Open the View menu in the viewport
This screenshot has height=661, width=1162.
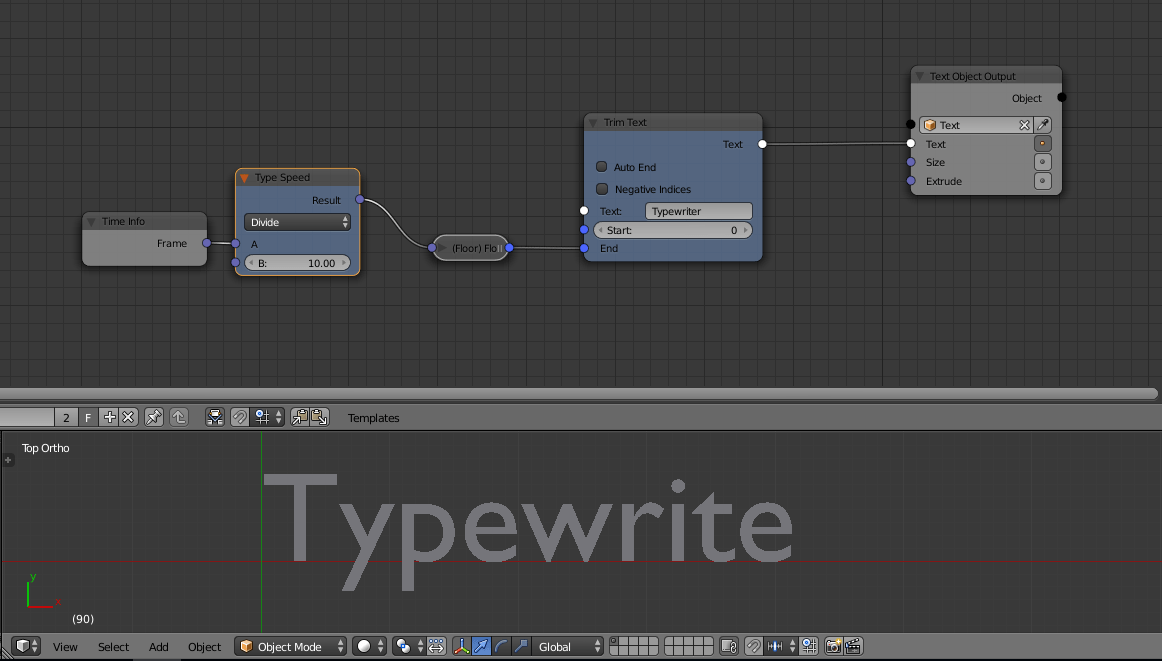point(65,647)
